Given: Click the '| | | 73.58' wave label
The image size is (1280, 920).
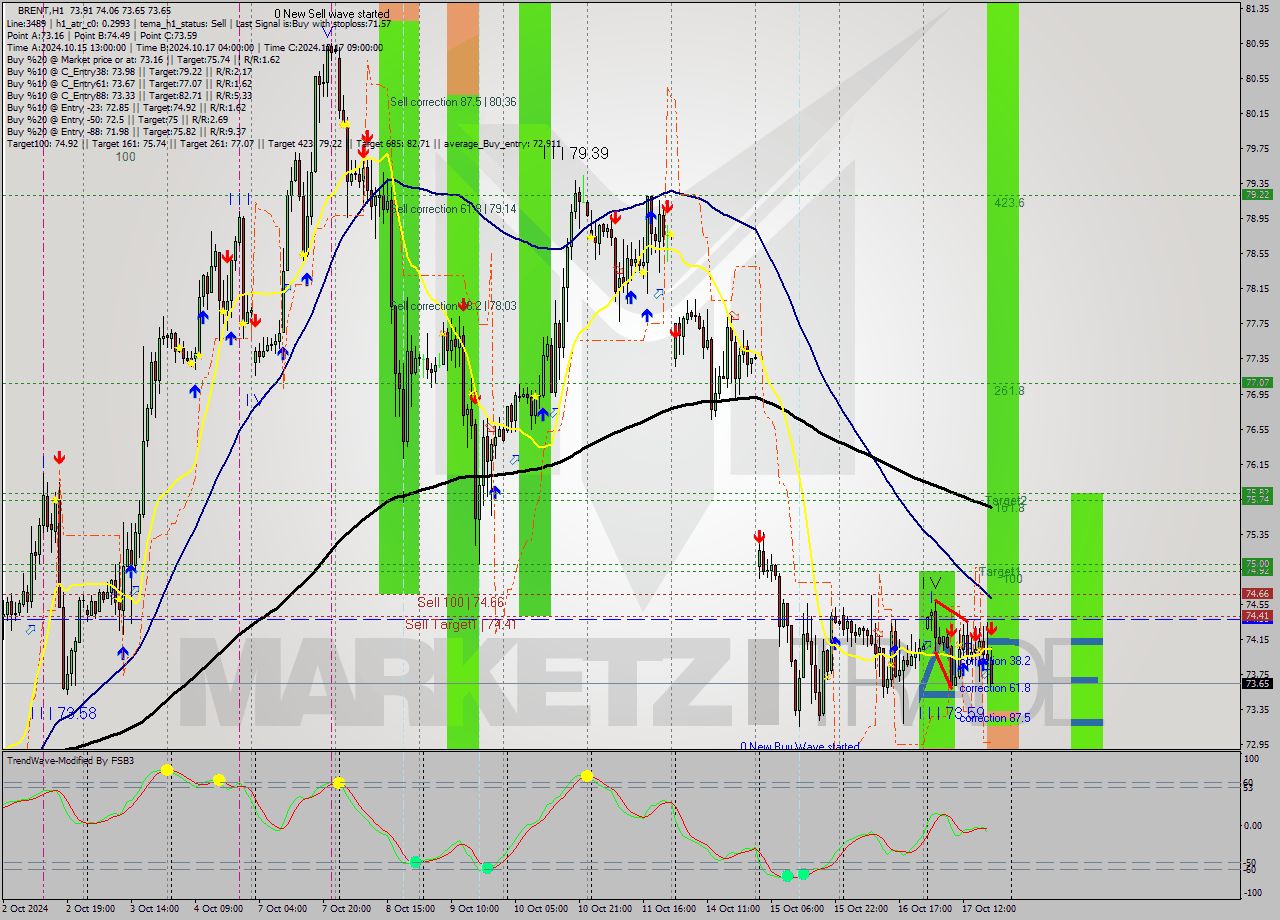Looking at the screenshot, I should click(63, 713).
